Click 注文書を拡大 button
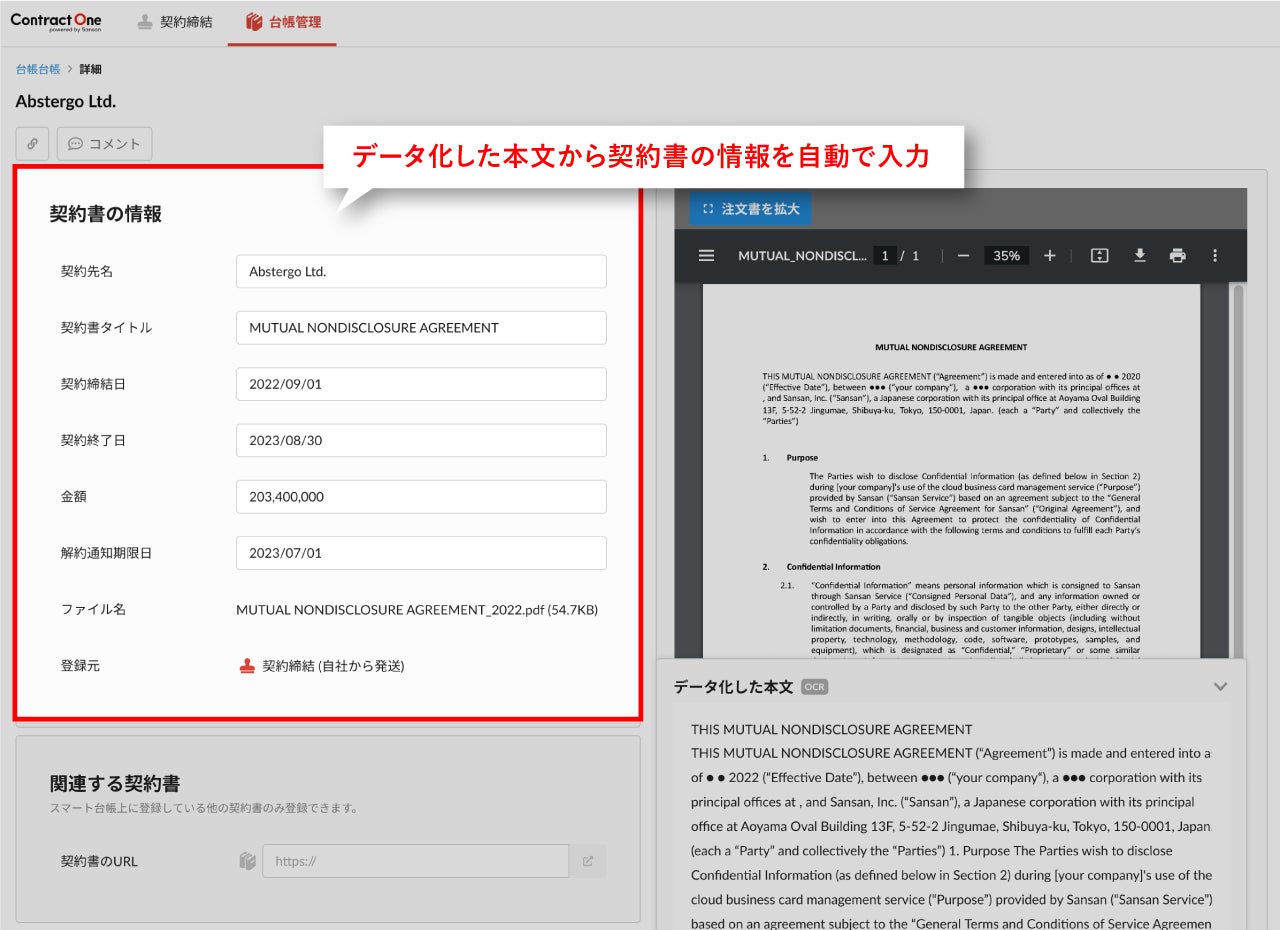The image size is (1280, 930). 750,209
